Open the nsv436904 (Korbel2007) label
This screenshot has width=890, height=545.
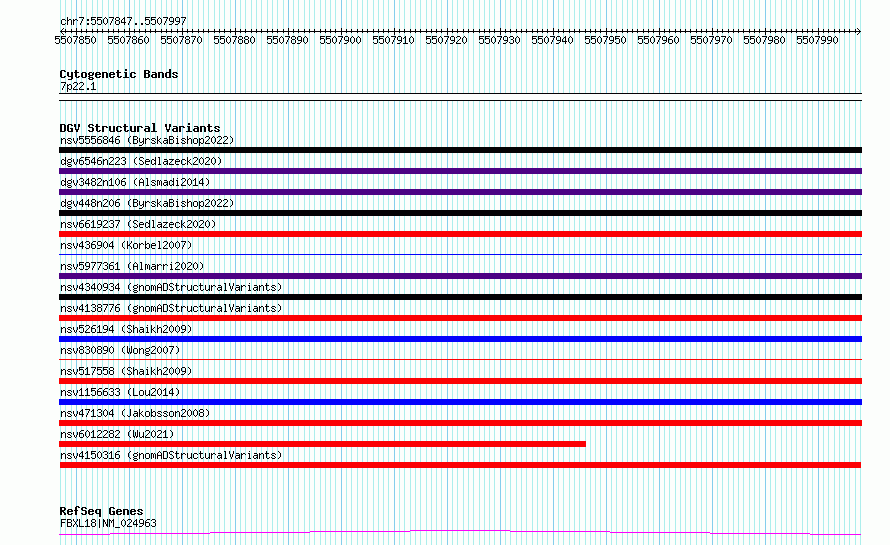click(x=126, y=245)
